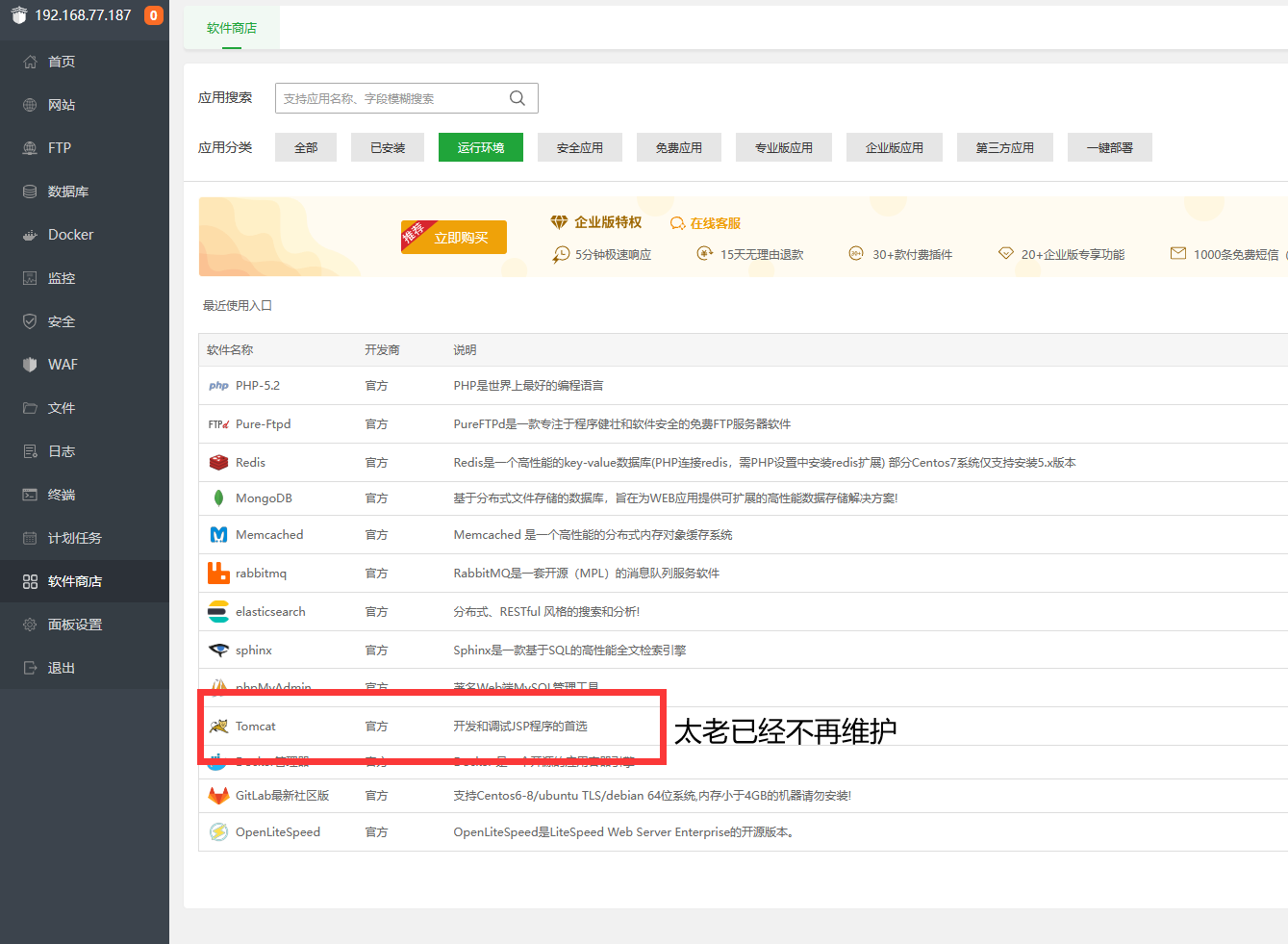Image resolution: width=1288 pixels, height=944 pixels.
Task: Open the 一键部署 category
Action: click(x=1110, y=147)
